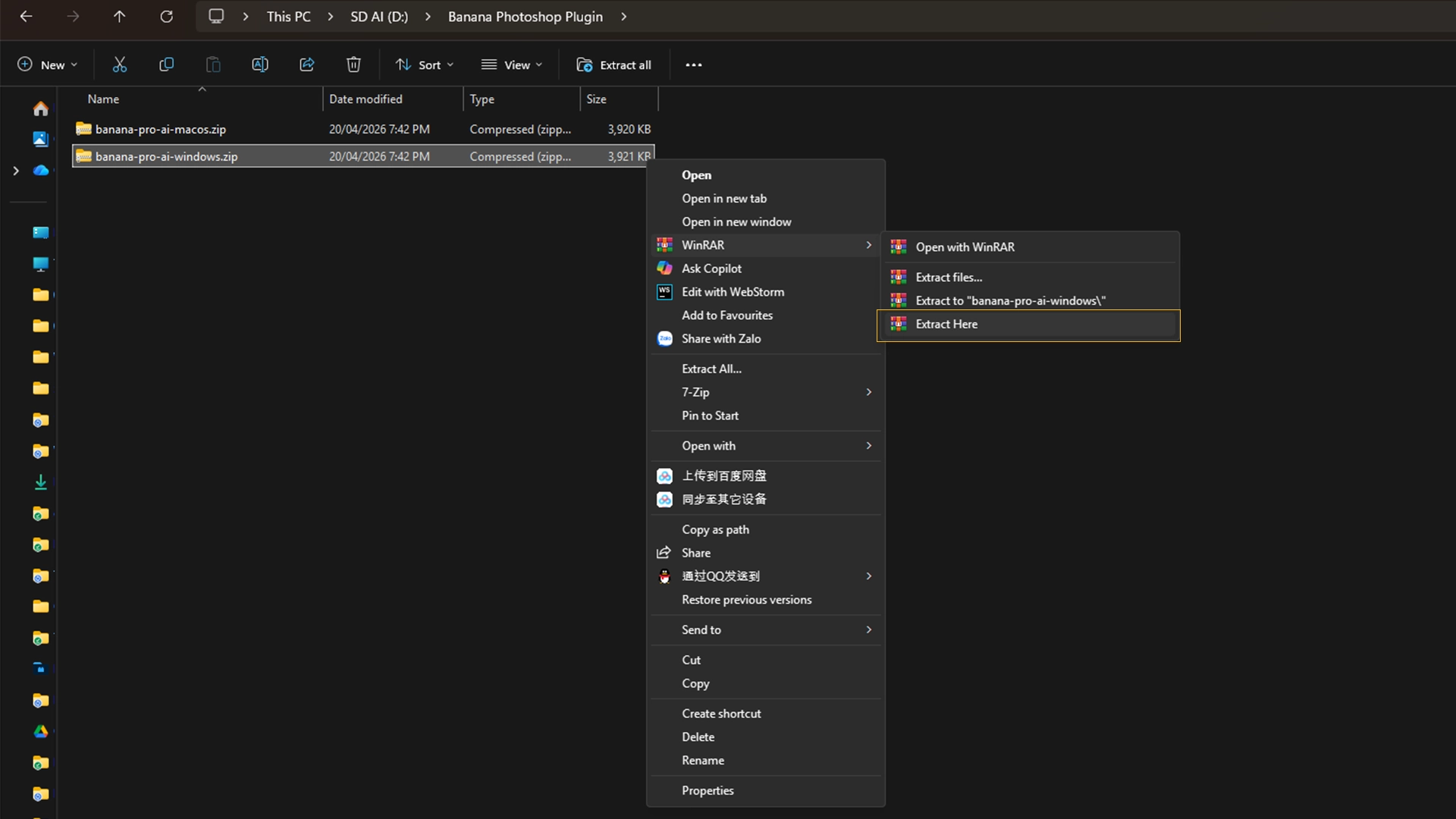The image size is (1456, 819).
Task: Click the Google Drive icon in sidebar
Action: pyautogui.click(x=41, y=732)
